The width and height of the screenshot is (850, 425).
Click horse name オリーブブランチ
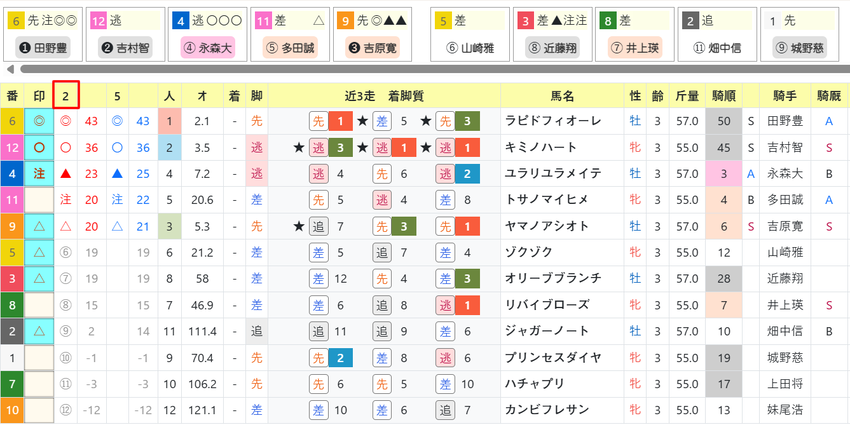tap(553, 279)
